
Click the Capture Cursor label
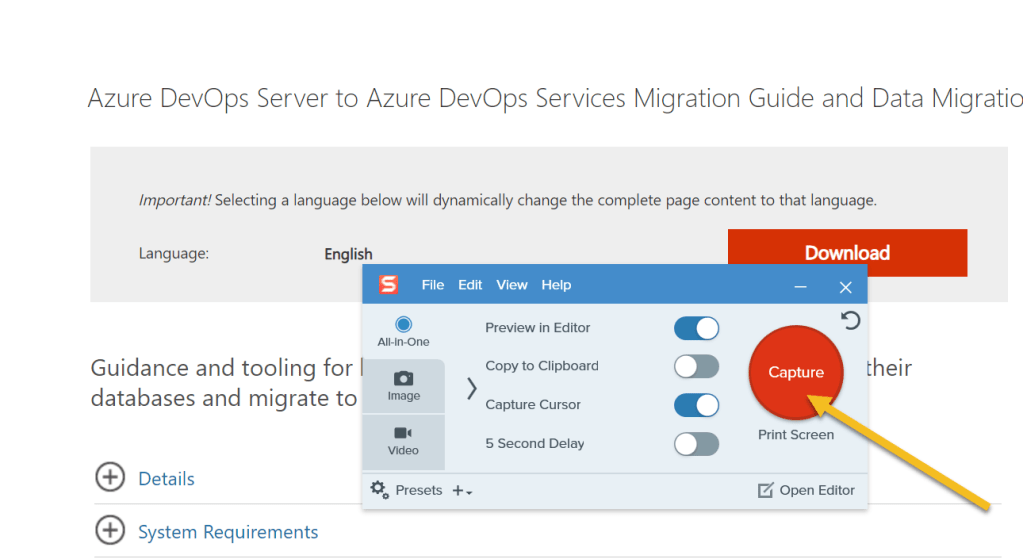[x=533, y=404]
